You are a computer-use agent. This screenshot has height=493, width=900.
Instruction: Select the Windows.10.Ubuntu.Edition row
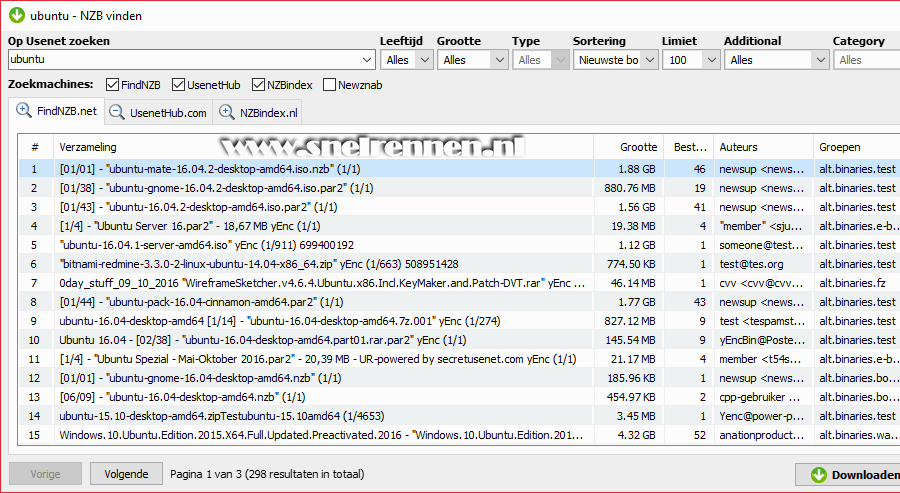click(459, 434)
